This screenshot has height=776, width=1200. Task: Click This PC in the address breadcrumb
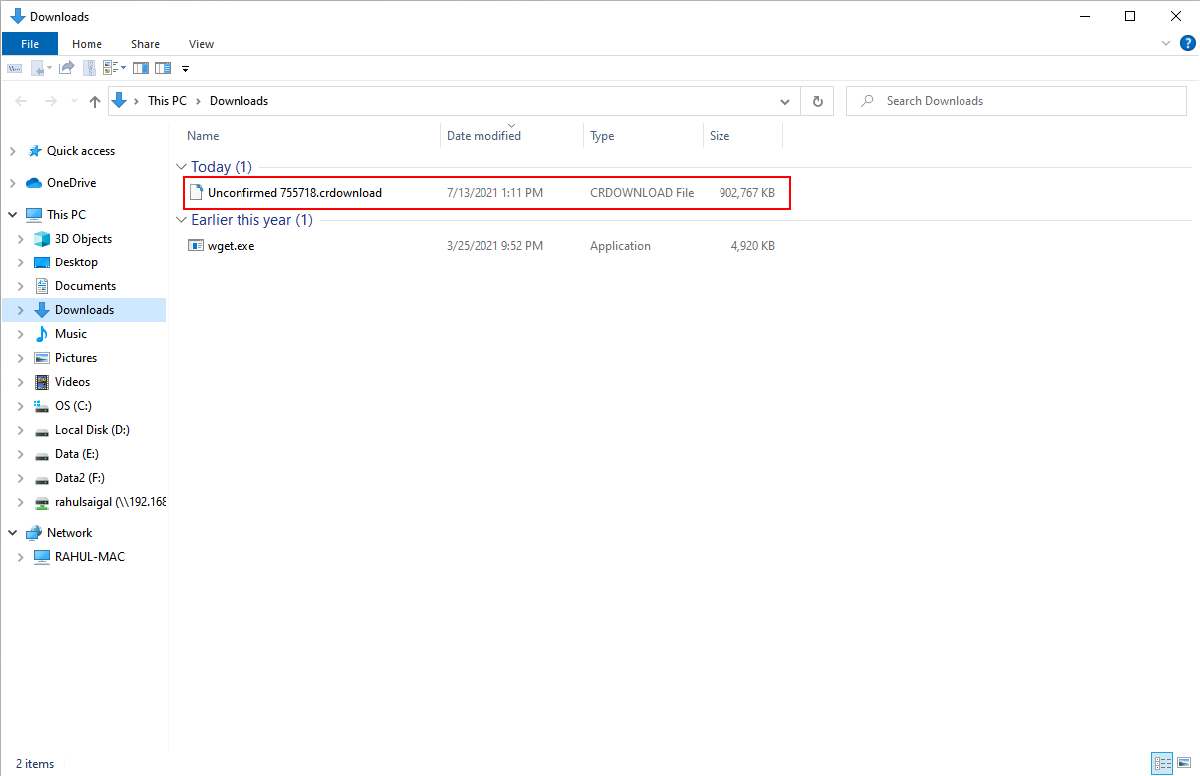167,101
